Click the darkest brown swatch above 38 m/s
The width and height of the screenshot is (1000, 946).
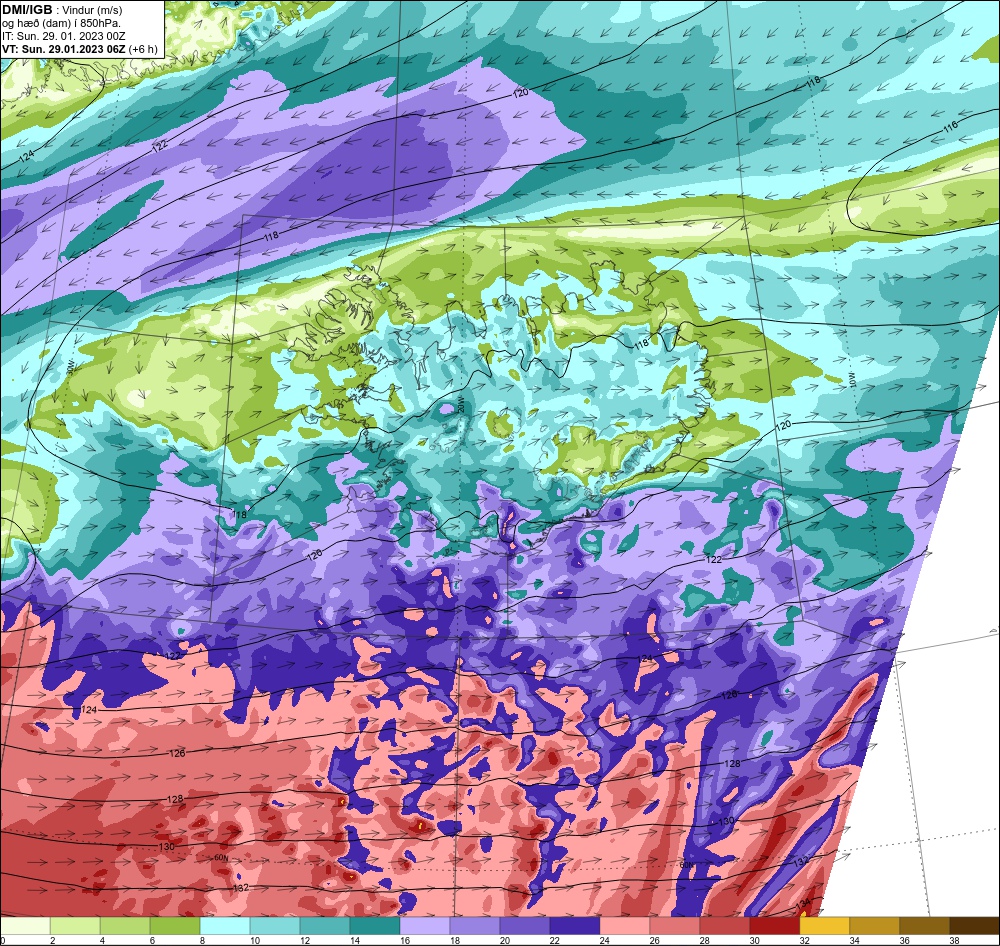[x=974, y=926]
